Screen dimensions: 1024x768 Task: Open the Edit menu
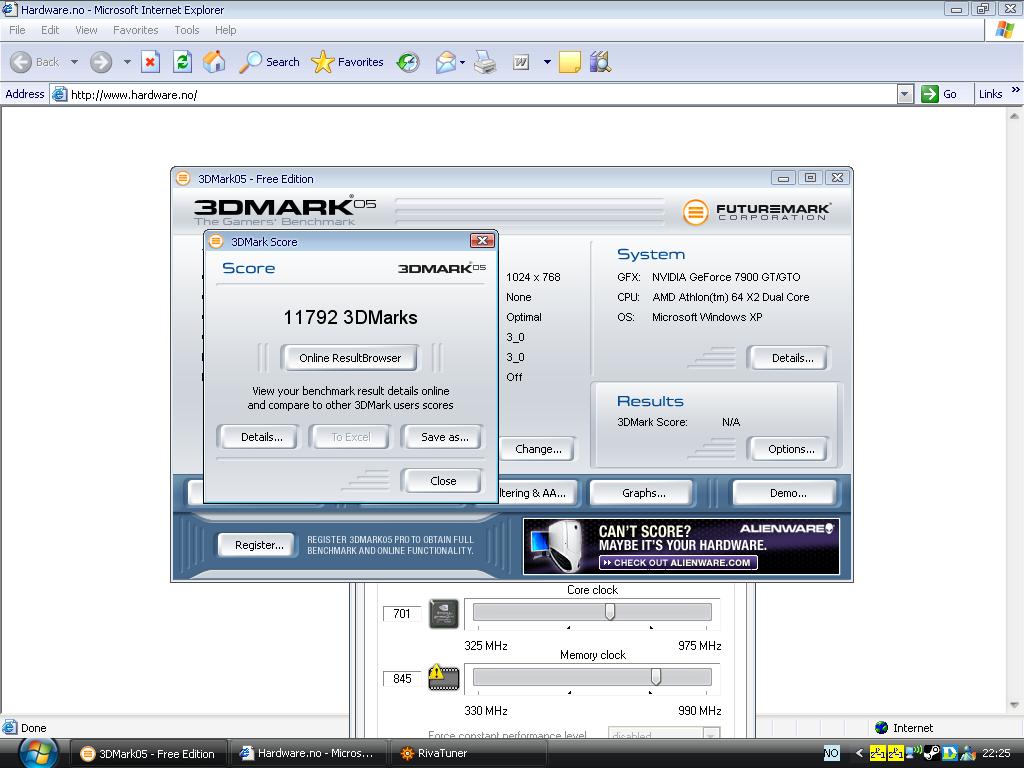50,30
